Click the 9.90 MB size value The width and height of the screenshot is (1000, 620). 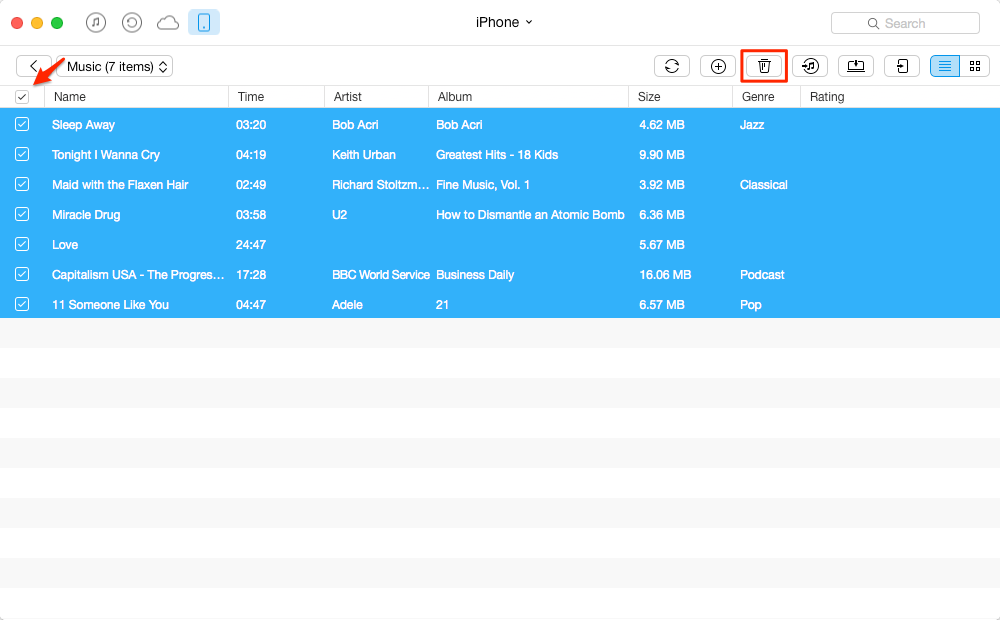(662, 155)
